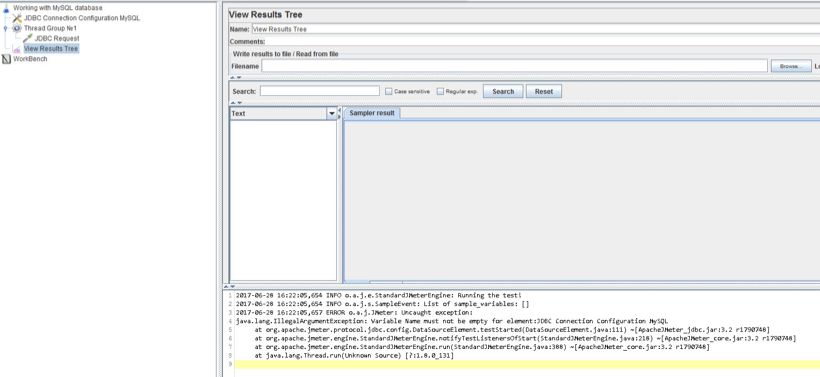Select Working with MySQL database node
The image size is (820, 377).
pyautogui.click(x=58, y=8)
